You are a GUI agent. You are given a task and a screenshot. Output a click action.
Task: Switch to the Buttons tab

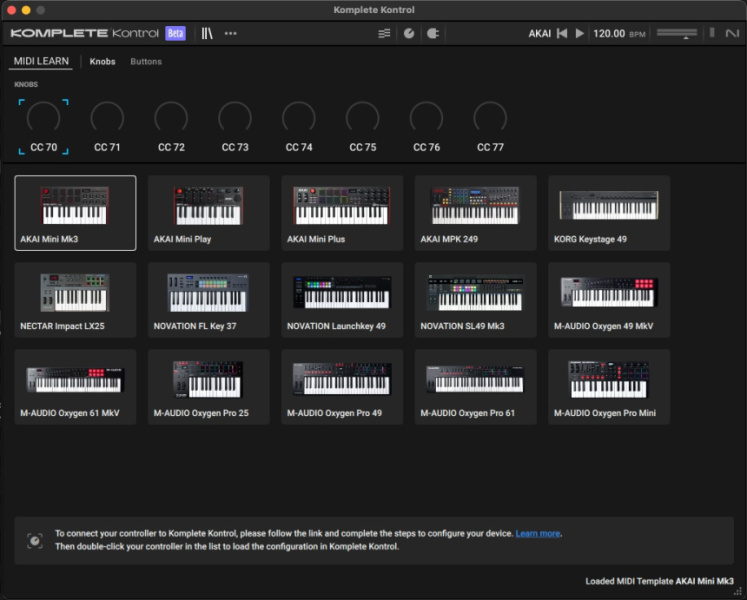click(146, 61)
